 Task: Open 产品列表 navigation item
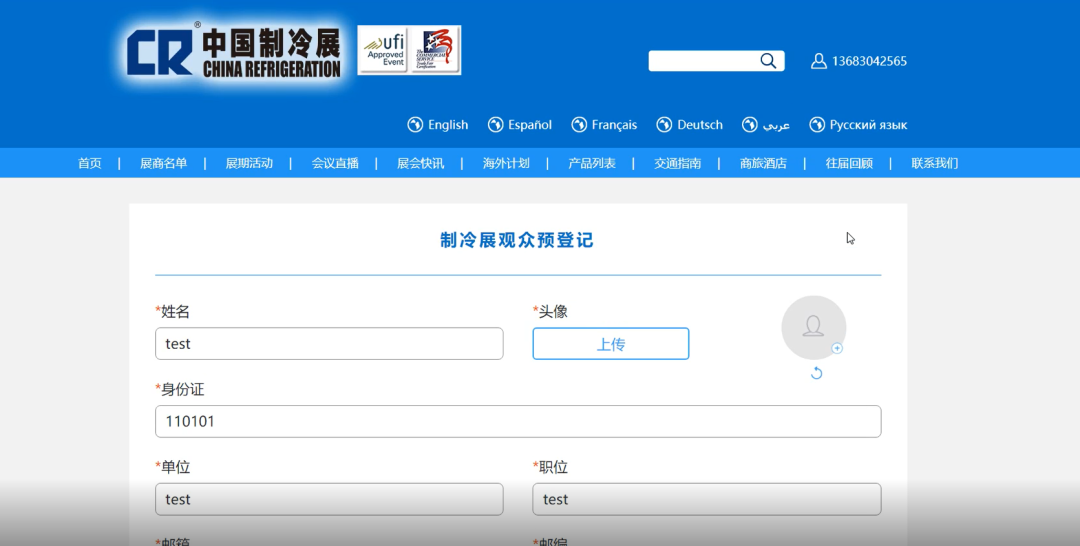coord(592,163)
